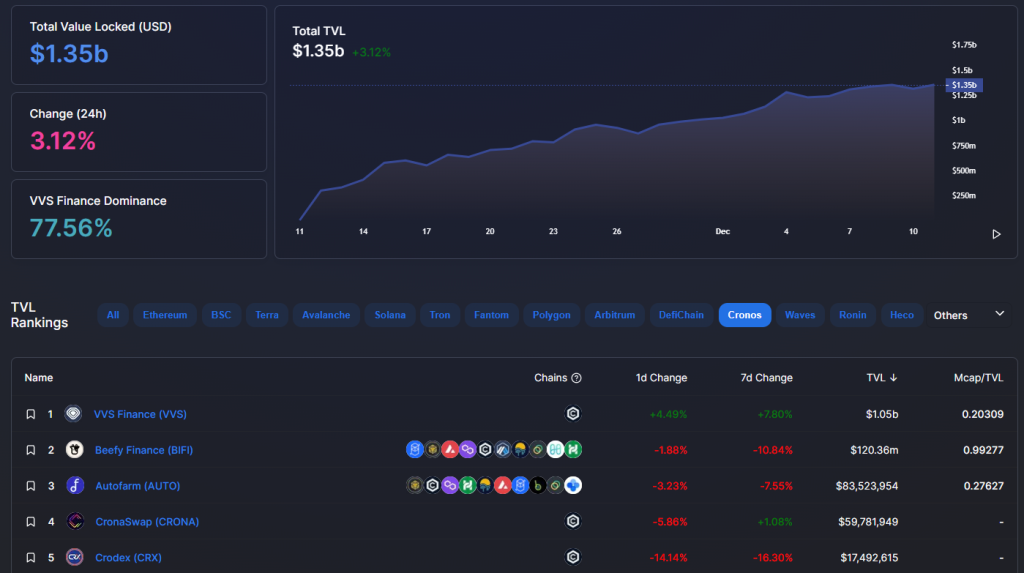This screenshot has width=1024, height=573.
Task: Select the Arbitrum chain filter
Action: [x=615, y=315]
